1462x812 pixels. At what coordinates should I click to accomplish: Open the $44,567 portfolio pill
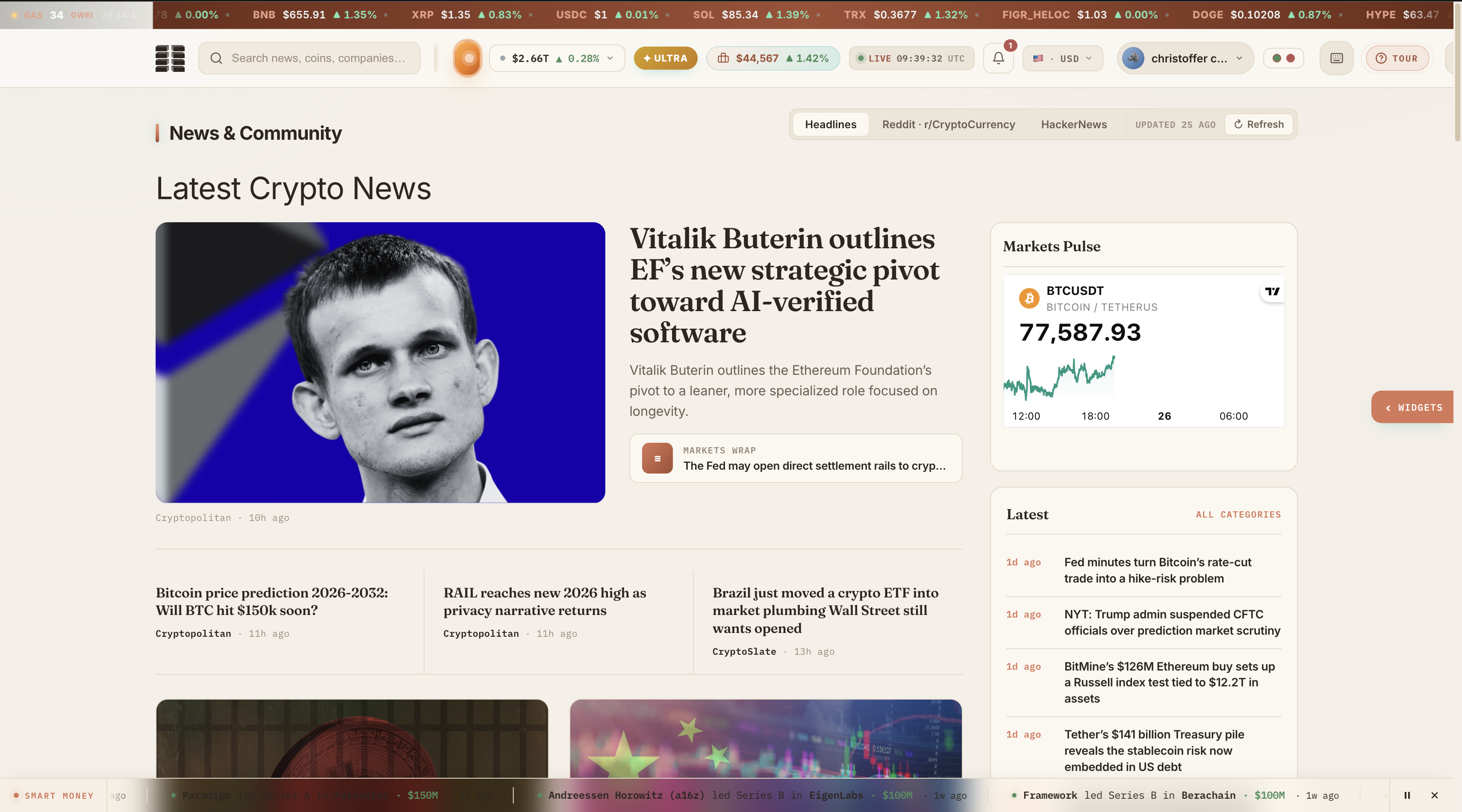pos(772,59)
